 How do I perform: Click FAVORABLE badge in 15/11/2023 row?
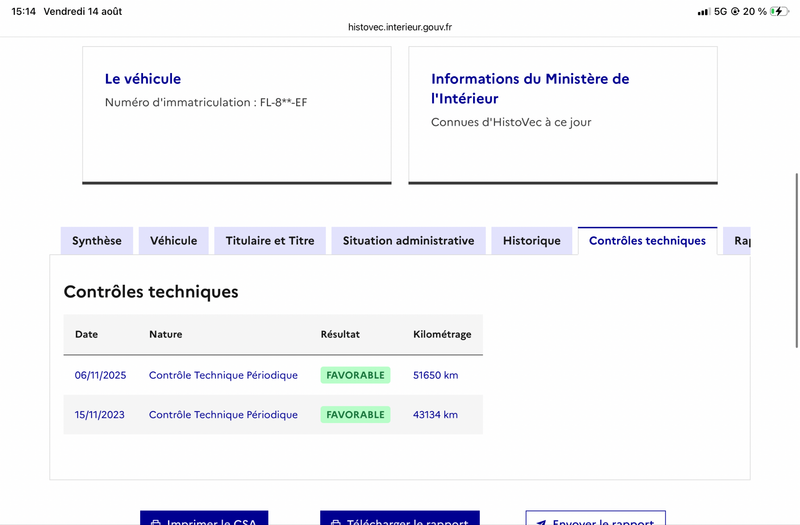[x=355, y=415]
